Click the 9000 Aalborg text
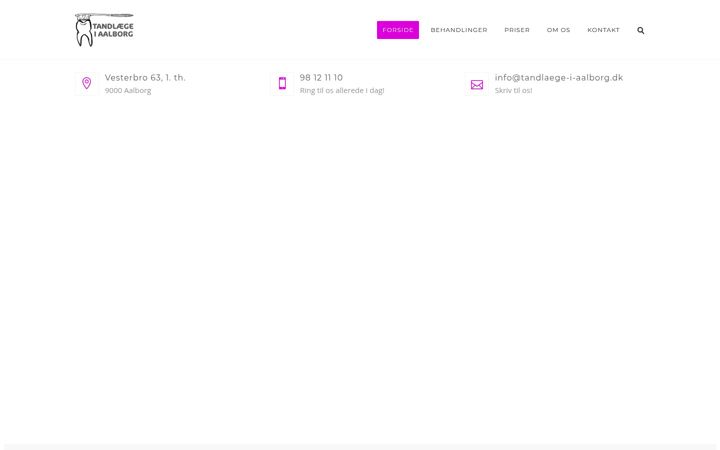The image size is (720, 450). 128,90
